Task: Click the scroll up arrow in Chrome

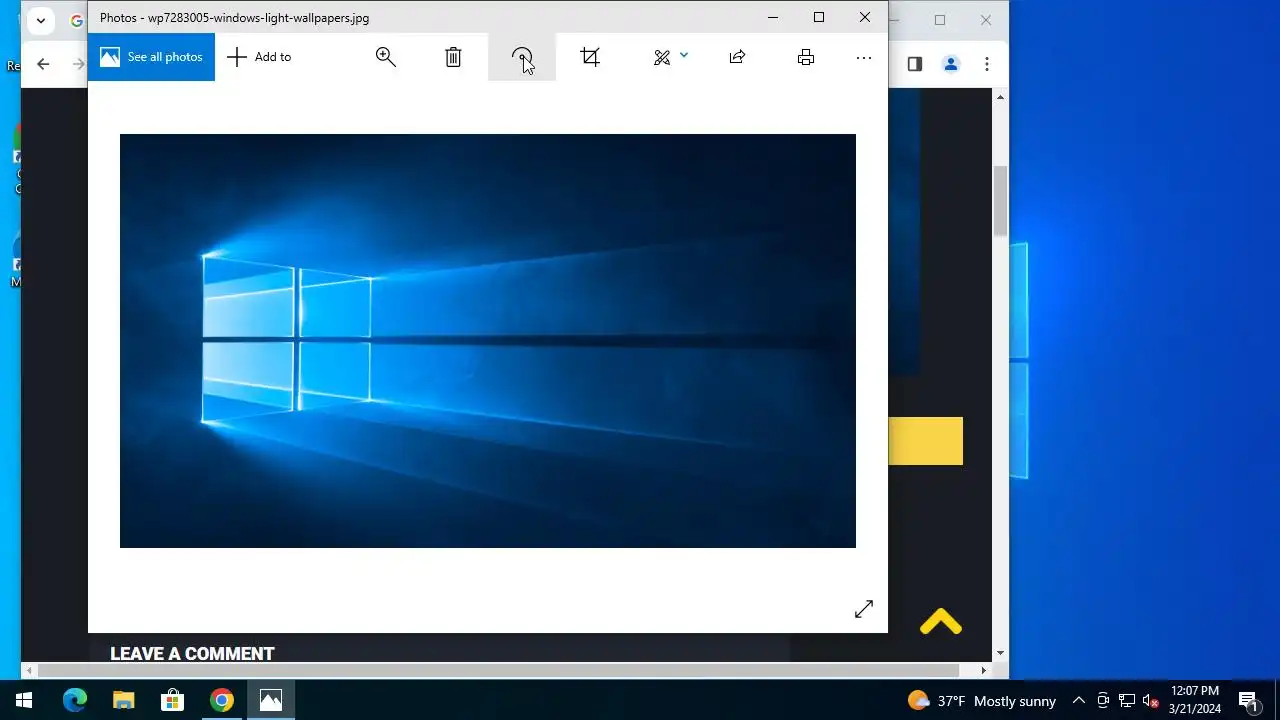Action: tap(1000, 97)
